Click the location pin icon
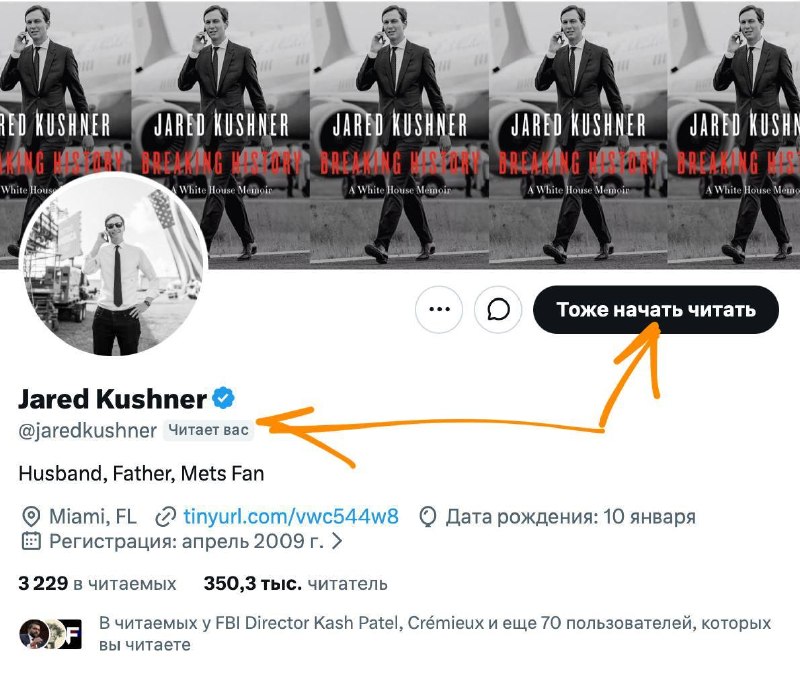This screenshot has height=684, width=800. 31,517
